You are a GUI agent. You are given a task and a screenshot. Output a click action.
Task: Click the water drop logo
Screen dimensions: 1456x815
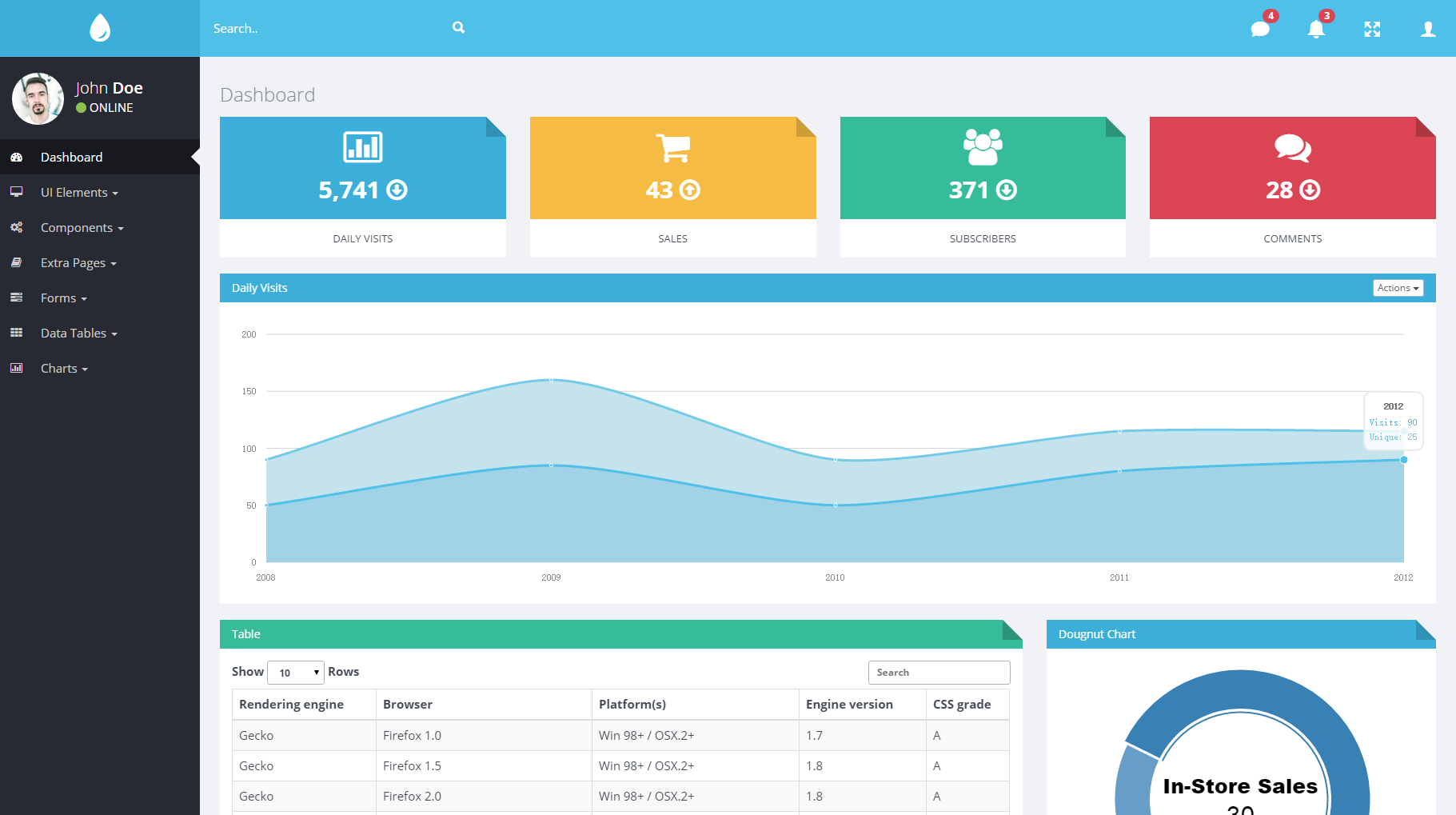100,28
